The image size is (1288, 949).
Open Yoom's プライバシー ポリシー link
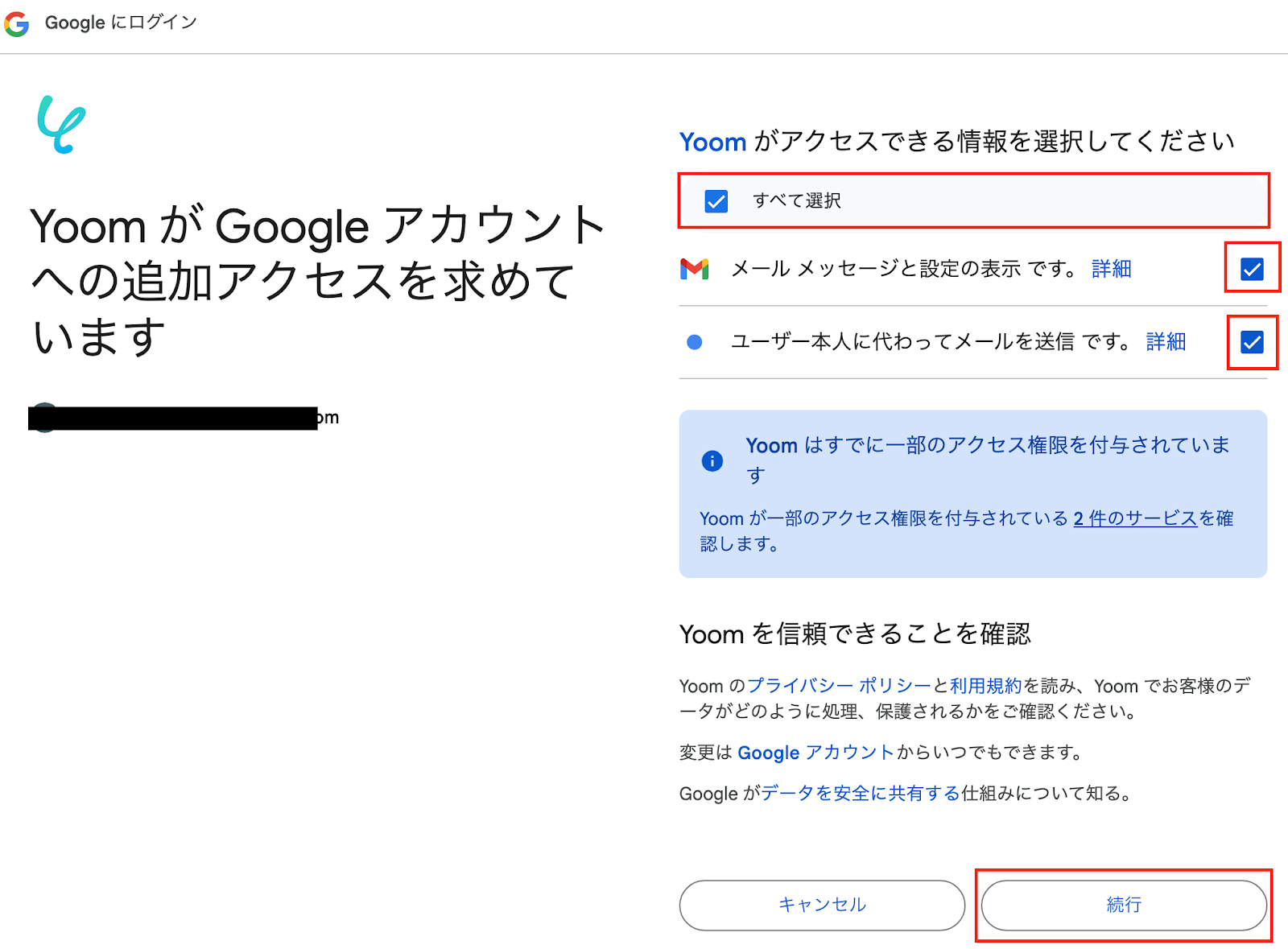click(839, 686)
